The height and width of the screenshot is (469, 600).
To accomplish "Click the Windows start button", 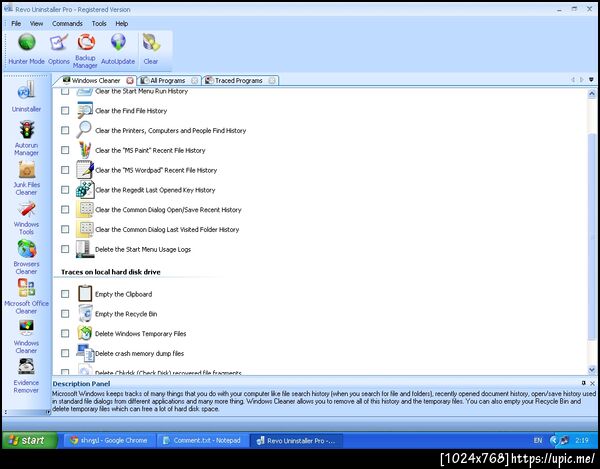I will 30,440.
